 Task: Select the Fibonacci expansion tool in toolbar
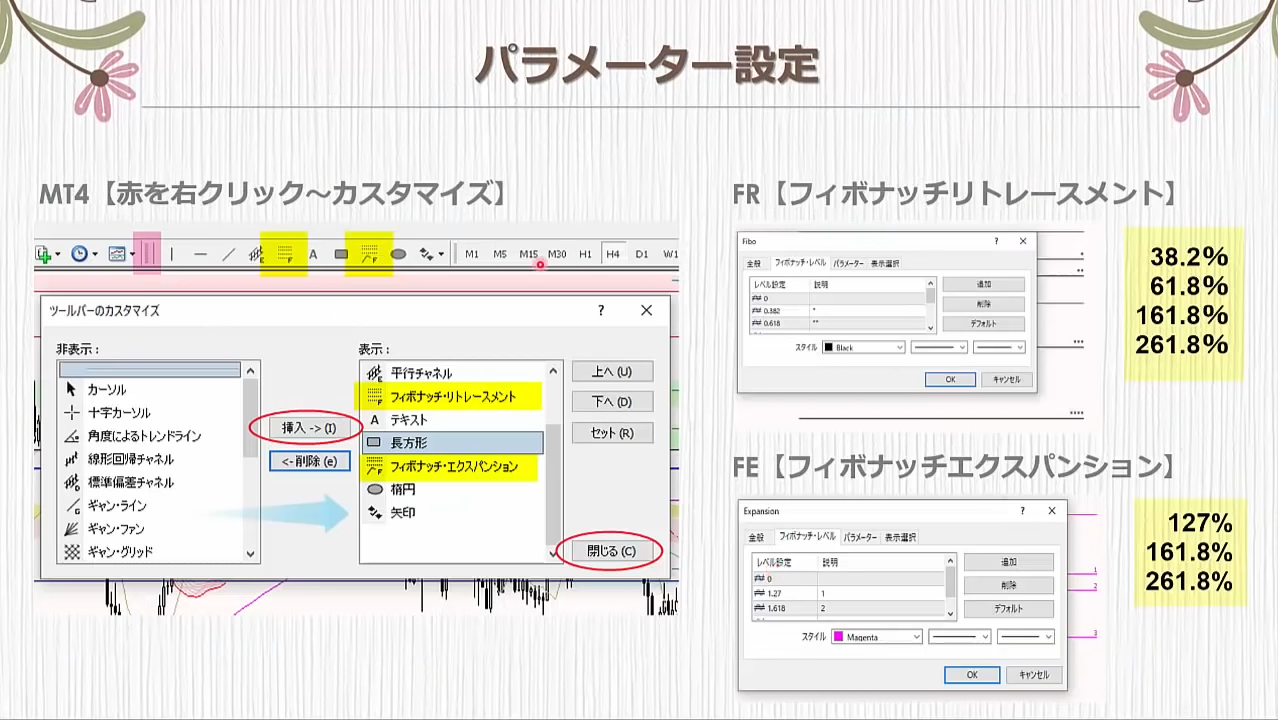pyautogui.click(x=369, y=254)
